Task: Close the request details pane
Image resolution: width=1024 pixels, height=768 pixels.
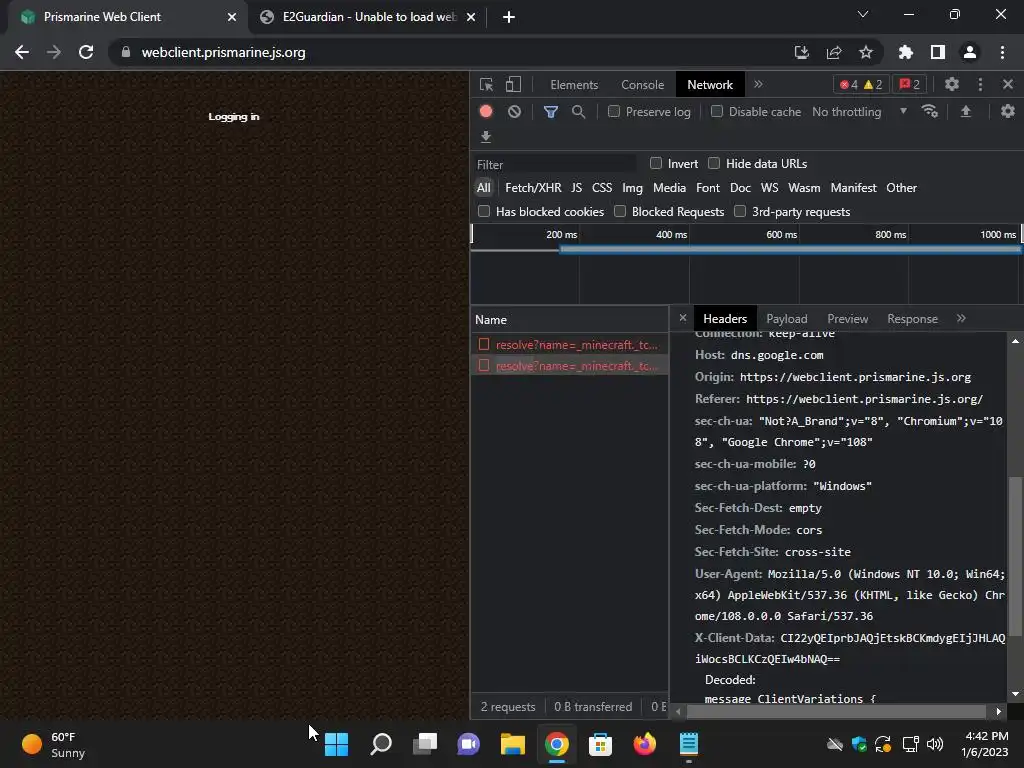Action: coord(682,318)
